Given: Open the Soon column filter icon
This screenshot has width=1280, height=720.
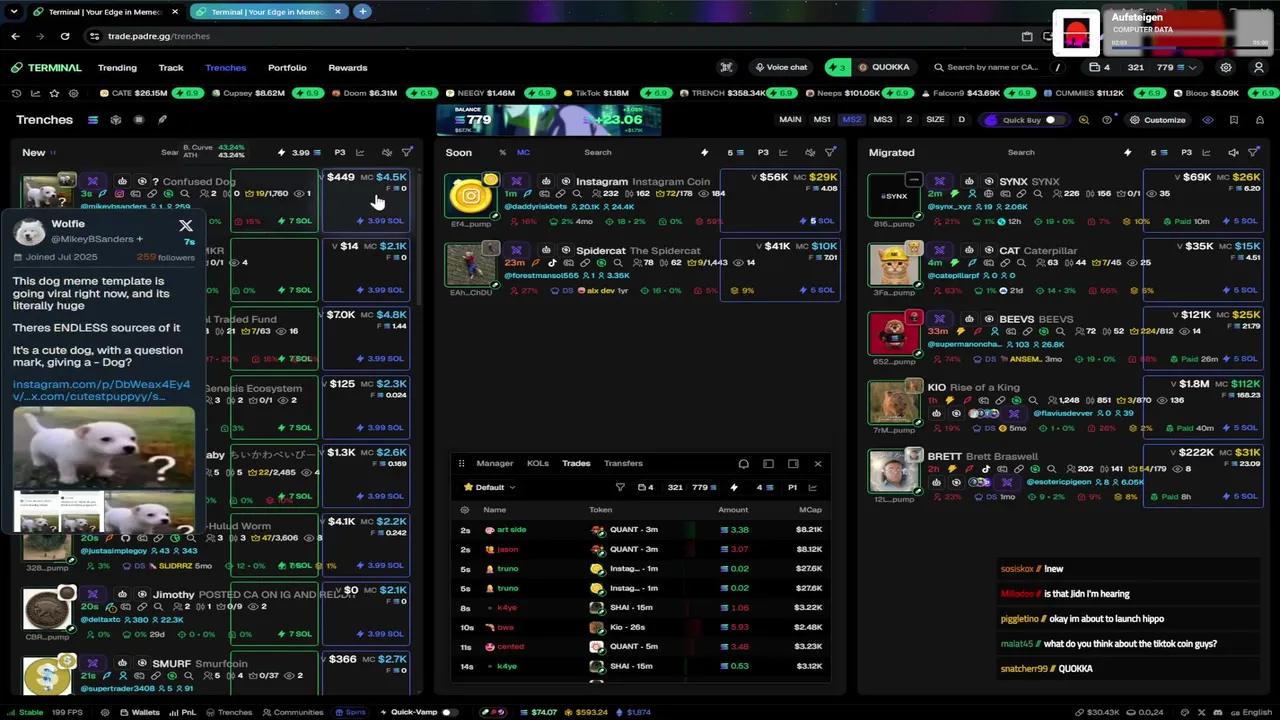Looking at the screenshot, I should pyautogui.click(x=830, y=153).
